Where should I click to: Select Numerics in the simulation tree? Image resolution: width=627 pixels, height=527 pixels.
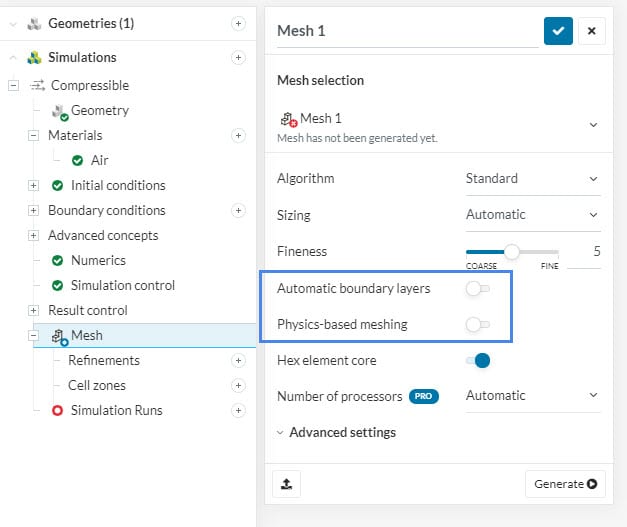98,260
